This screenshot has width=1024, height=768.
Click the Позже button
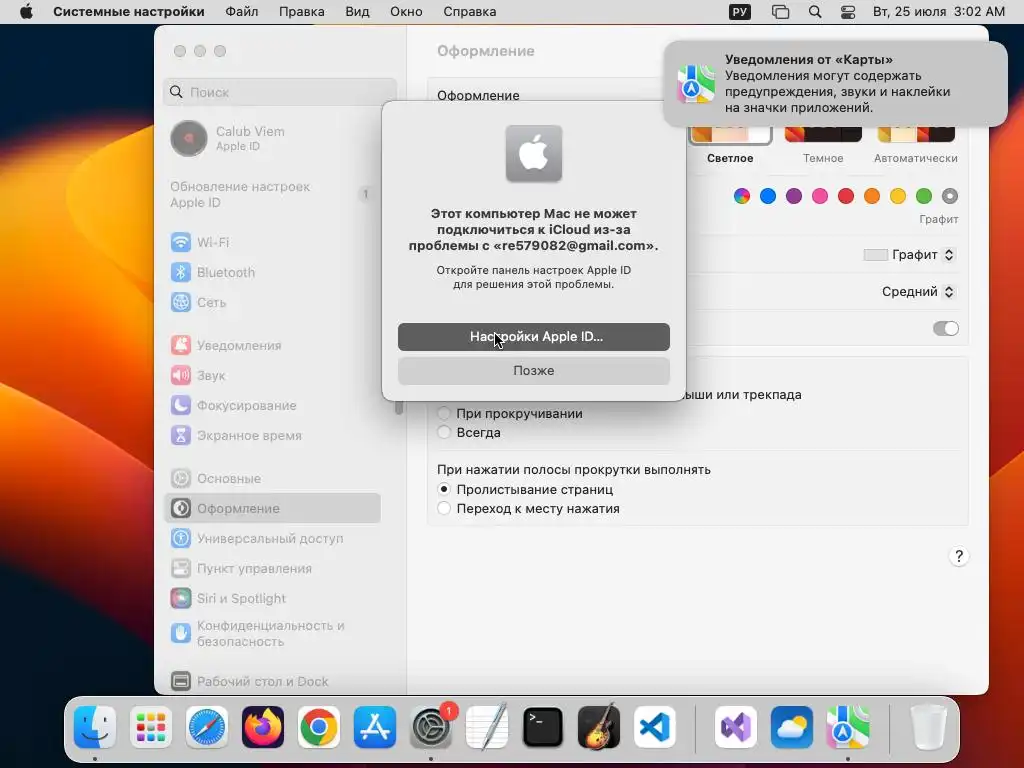click(x=534, y=371)
